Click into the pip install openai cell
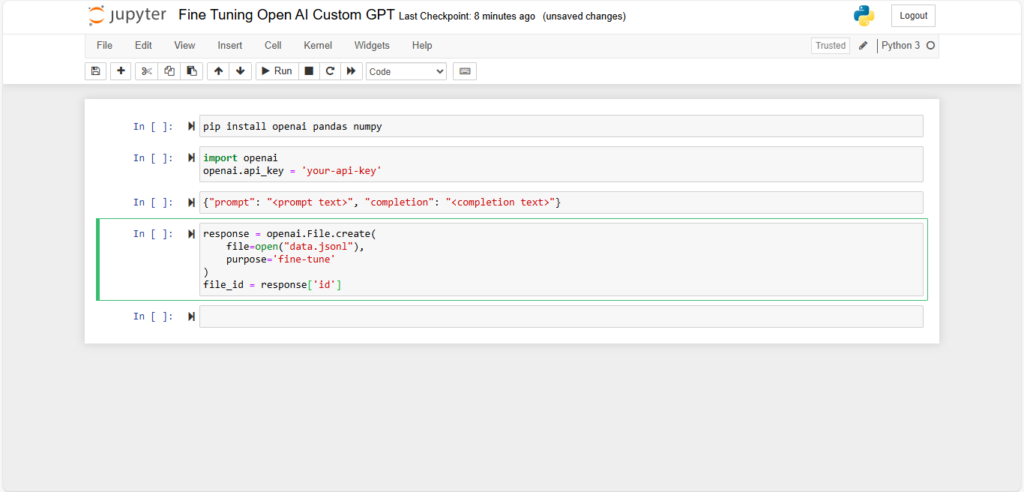 pos(561,127)
